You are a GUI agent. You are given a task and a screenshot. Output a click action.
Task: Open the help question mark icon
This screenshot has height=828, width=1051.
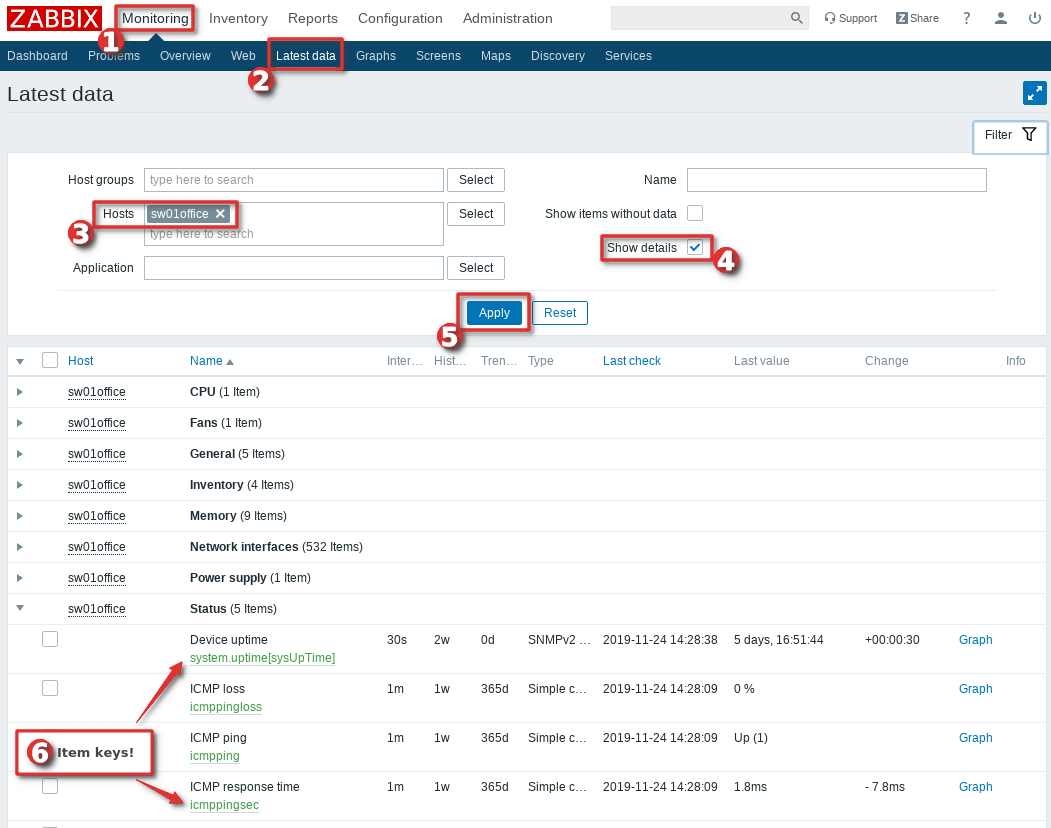point(966,18)
